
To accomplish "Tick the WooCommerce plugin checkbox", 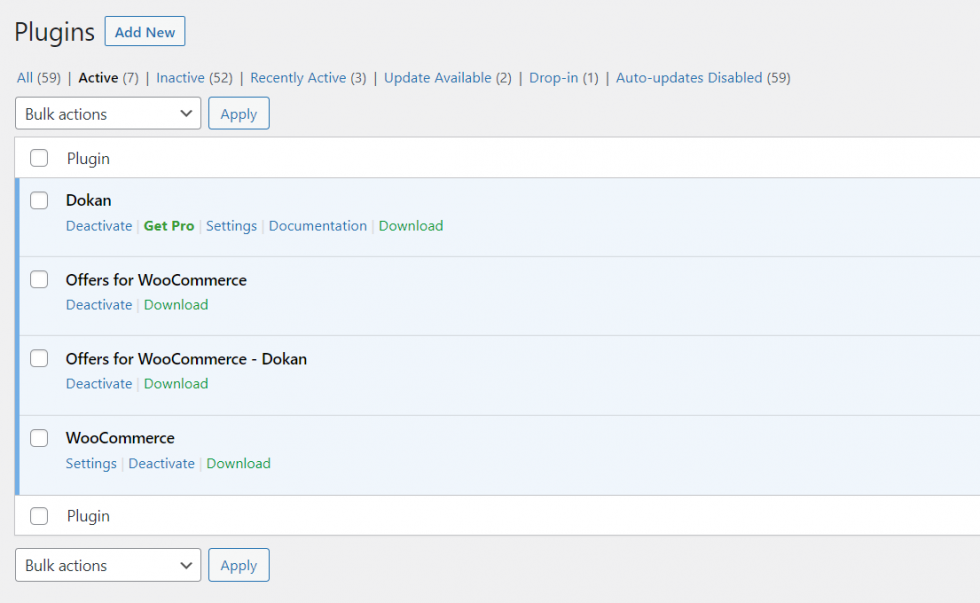I will tap(39, 438).
